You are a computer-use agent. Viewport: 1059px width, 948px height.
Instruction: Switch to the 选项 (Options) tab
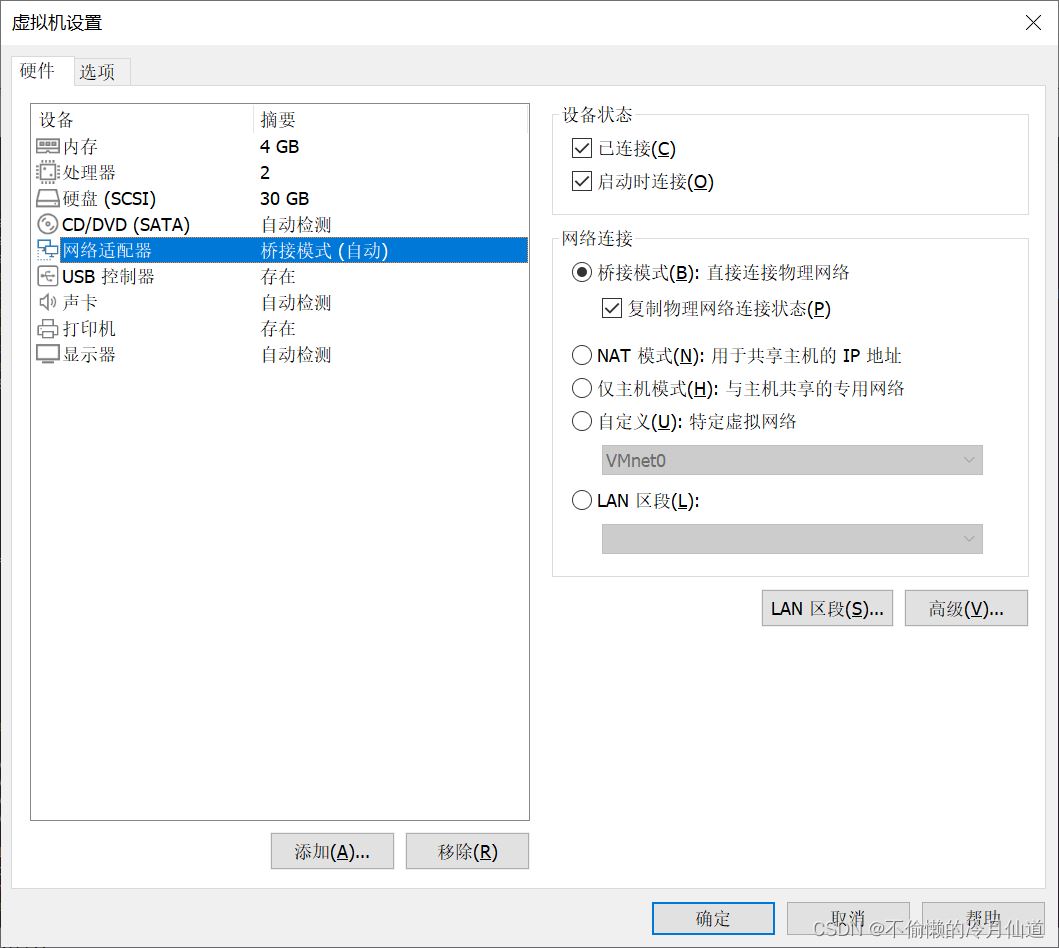[x=98, y=72]
